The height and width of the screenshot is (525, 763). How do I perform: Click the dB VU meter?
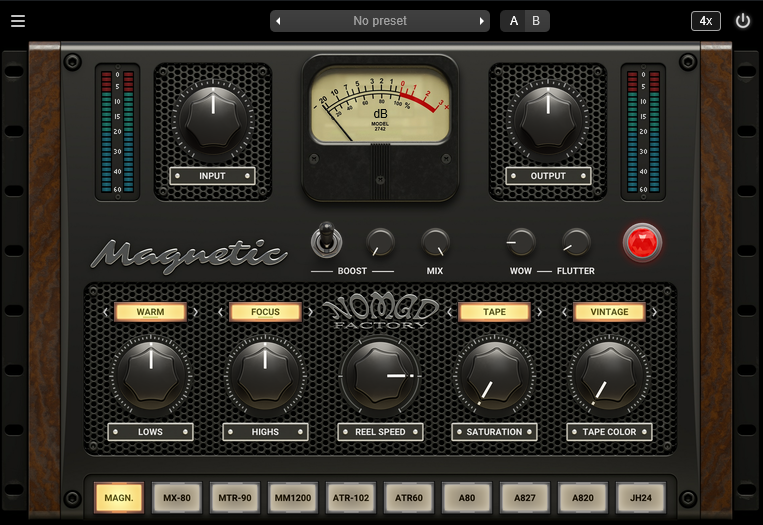pyautogui.click(x=380, y=106)
